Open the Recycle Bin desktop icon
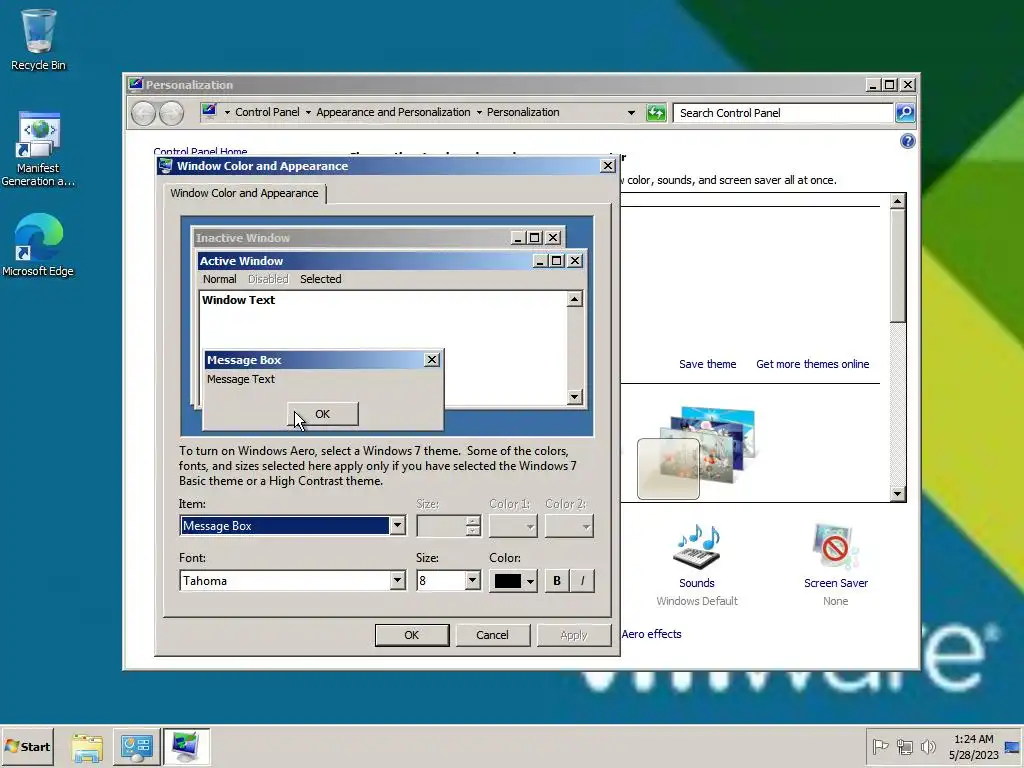Image resolution: width=1024 pixels, height=768 pixels. [38, 39]
